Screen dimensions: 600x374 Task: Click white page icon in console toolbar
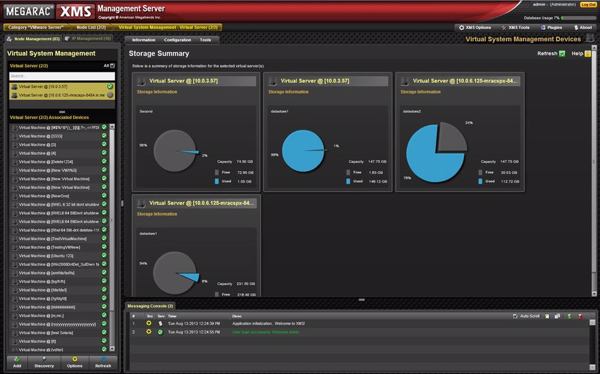pos(547,316)
